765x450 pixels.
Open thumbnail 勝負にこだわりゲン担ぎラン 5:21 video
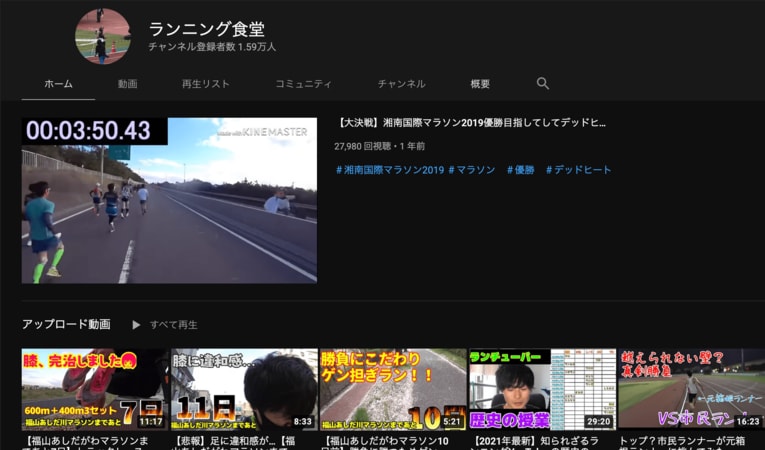coord(393,389)
